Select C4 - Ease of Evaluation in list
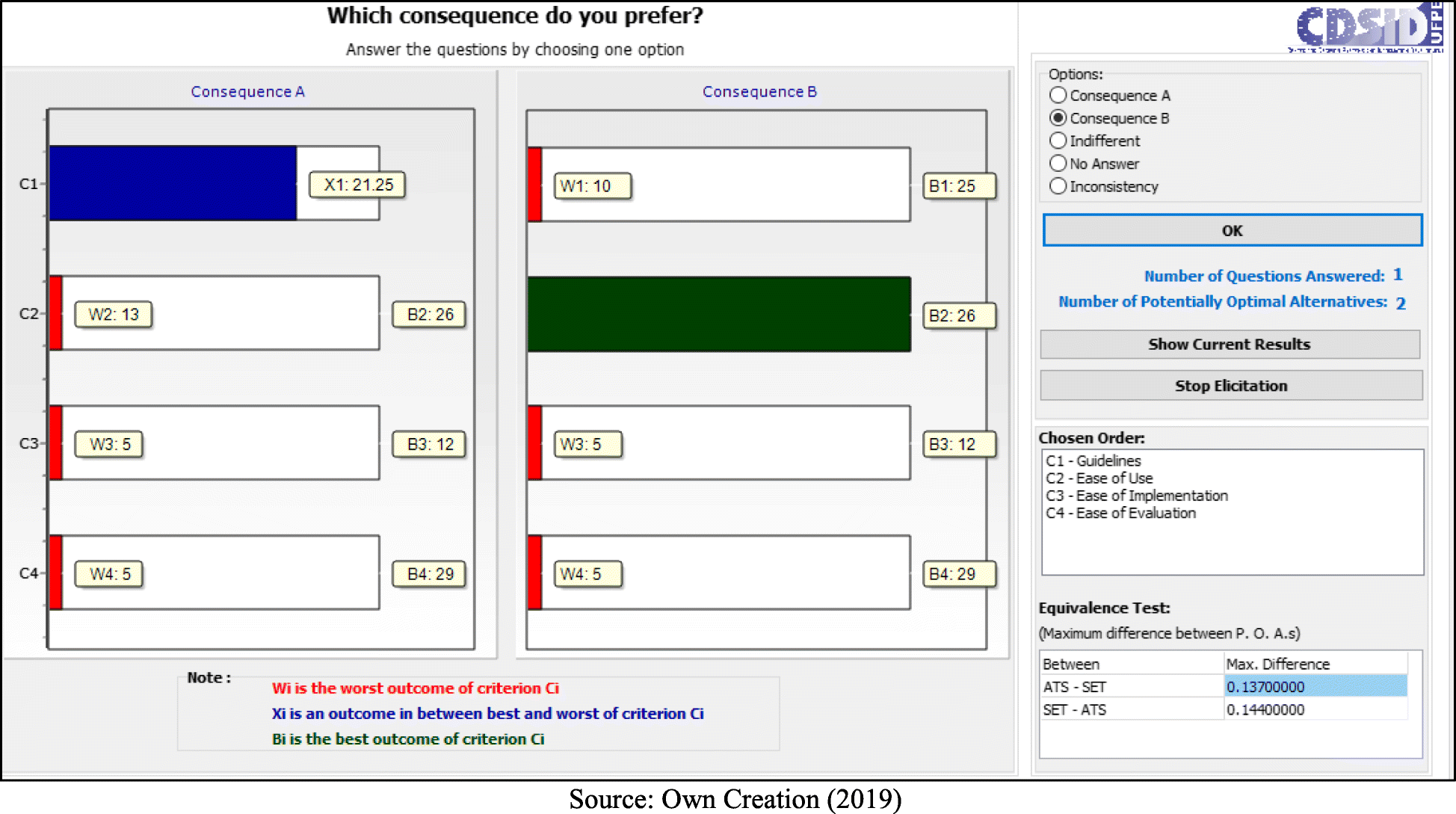 (1121, 513)
